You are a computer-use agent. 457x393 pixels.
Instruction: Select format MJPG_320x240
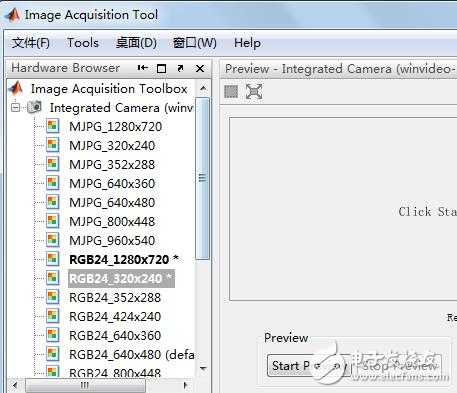click(112, 146)
